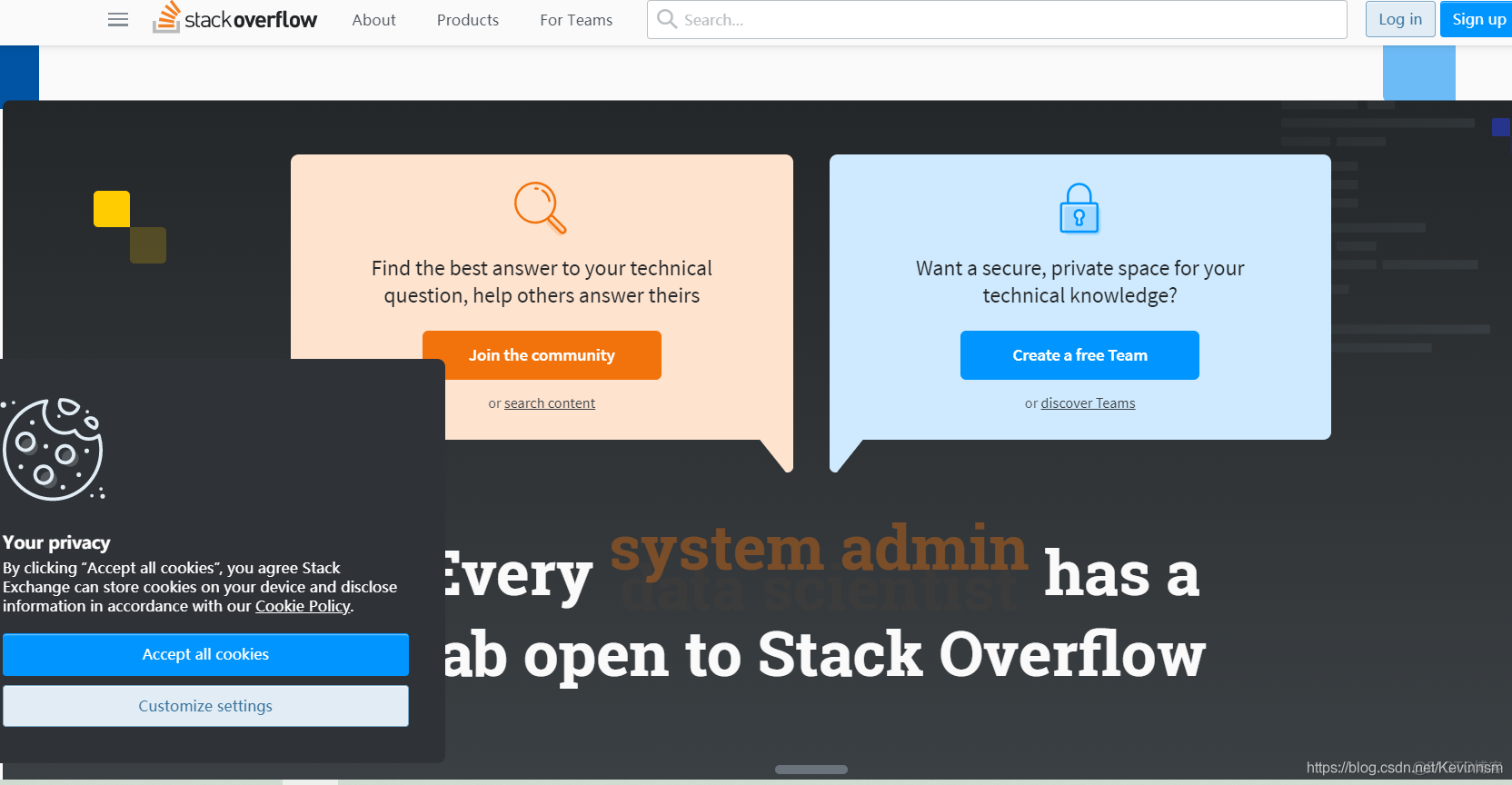Click Customize settings button

(x=205, y=706)
